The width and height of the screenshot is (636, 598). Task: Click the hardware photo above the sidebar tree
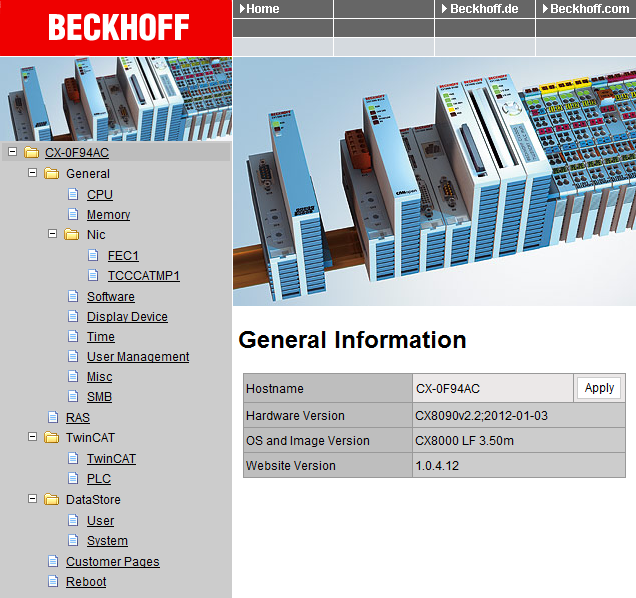116,99
